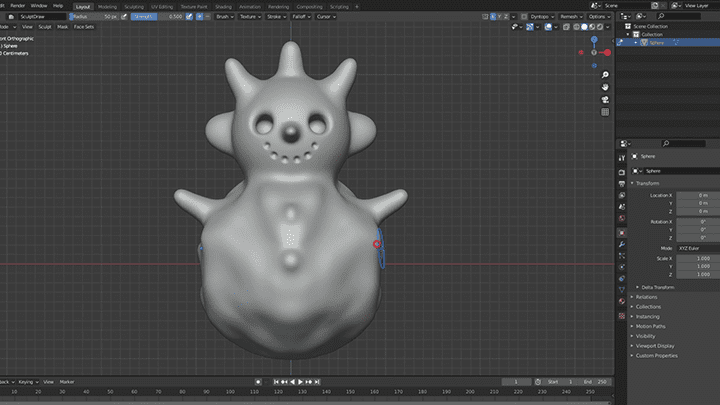The height and width of the screenshot is (405, 720).
Task: Open the rotation Mode XYZ Euler dropdown
Action: [698, 248]
